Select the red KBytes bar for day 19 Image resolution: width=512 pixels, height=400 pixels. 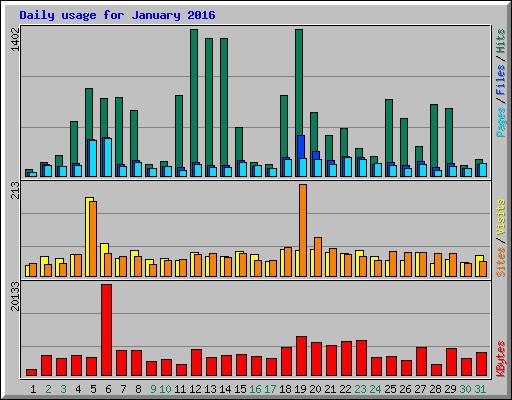coord(301,356)
